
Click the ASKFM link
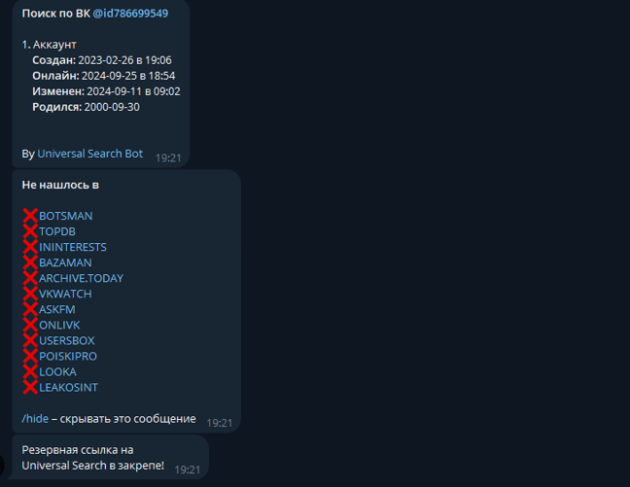click(57, 310)
